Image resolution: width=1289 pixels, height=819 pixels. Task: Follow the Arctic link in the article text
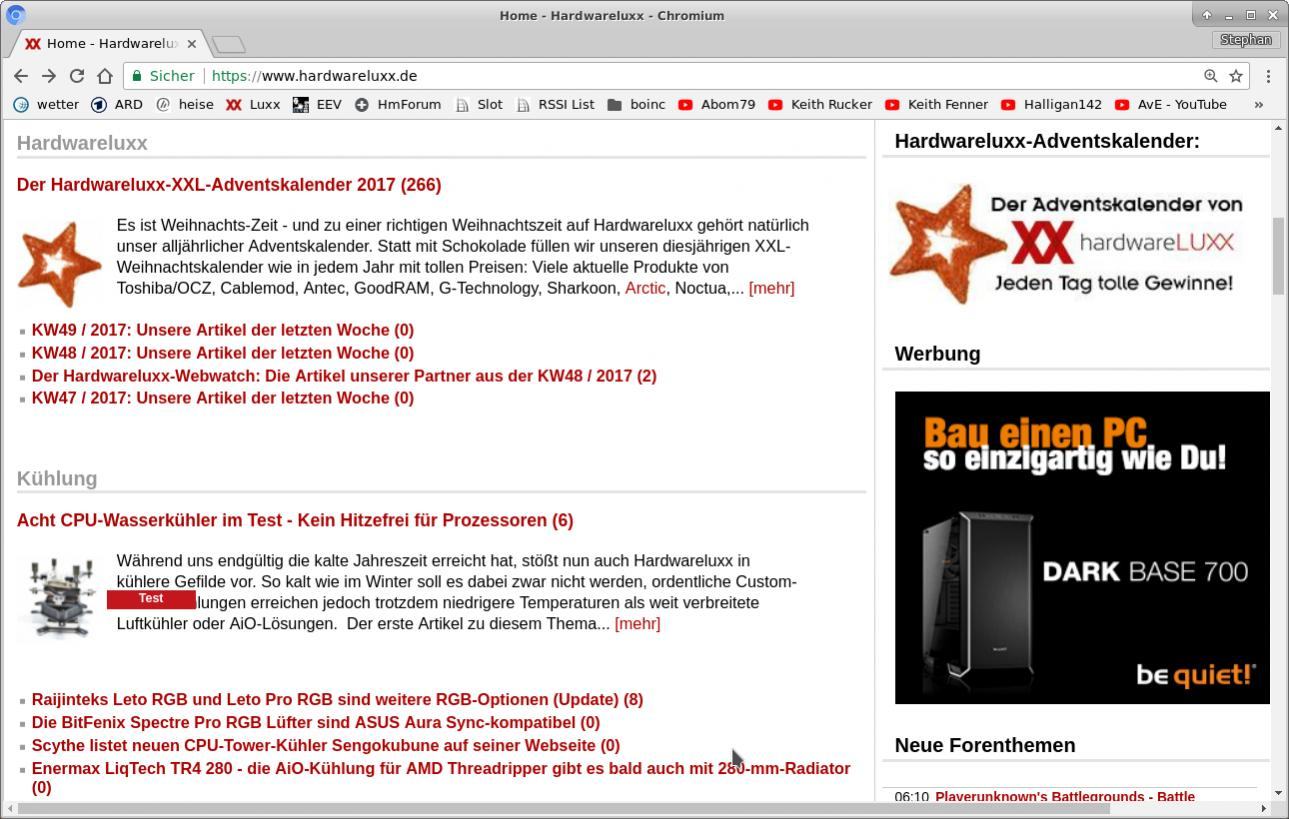point(645,288)
